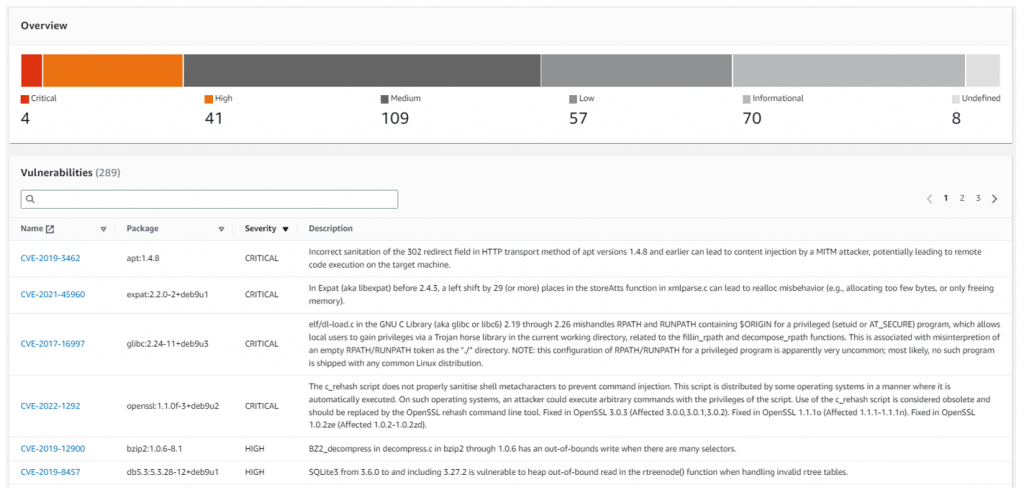Open CVE-2019-8457 link

[50, 473]
